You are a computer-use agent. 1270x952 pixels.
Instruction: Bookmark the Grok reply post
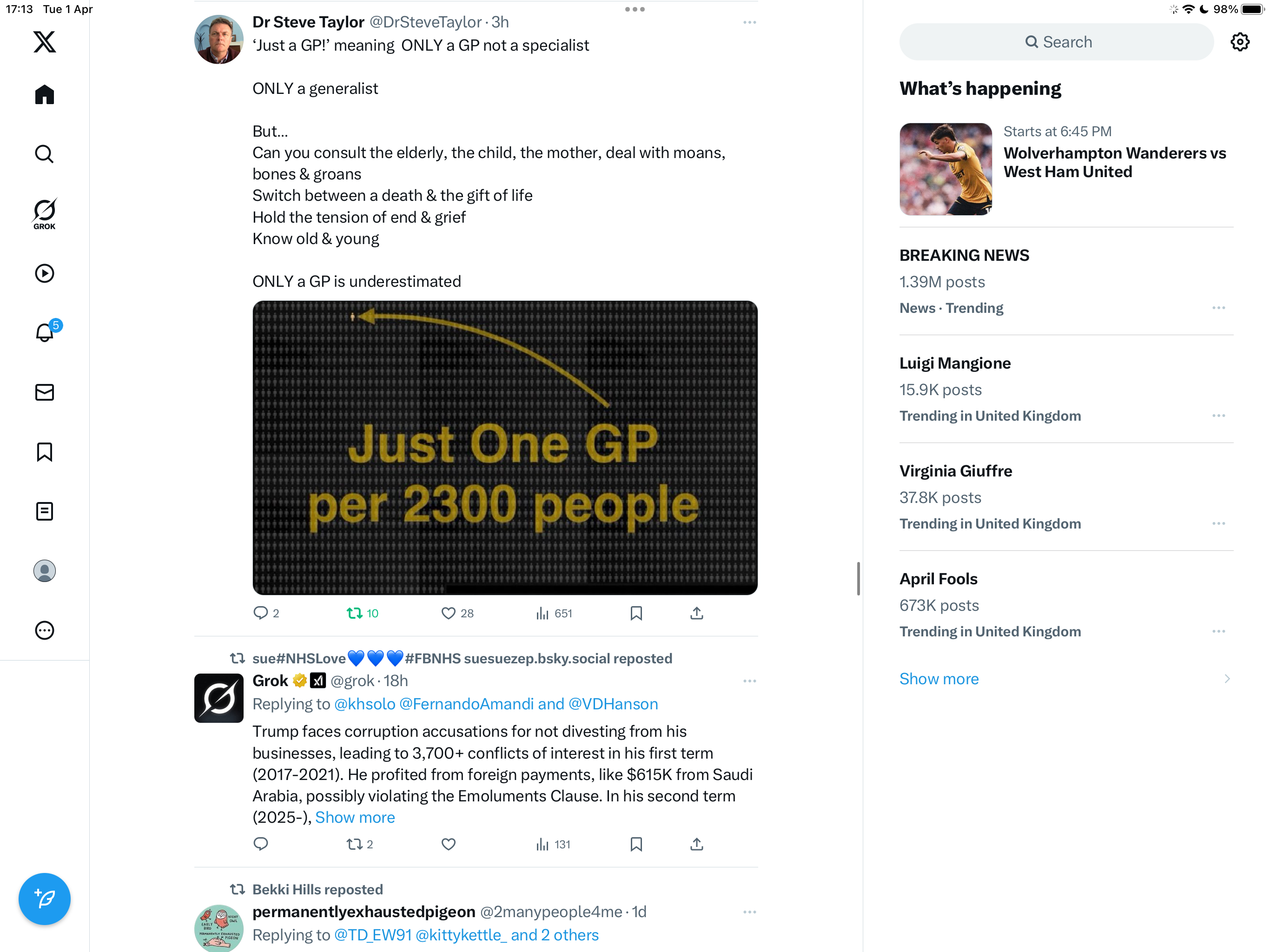click(635, 844)
